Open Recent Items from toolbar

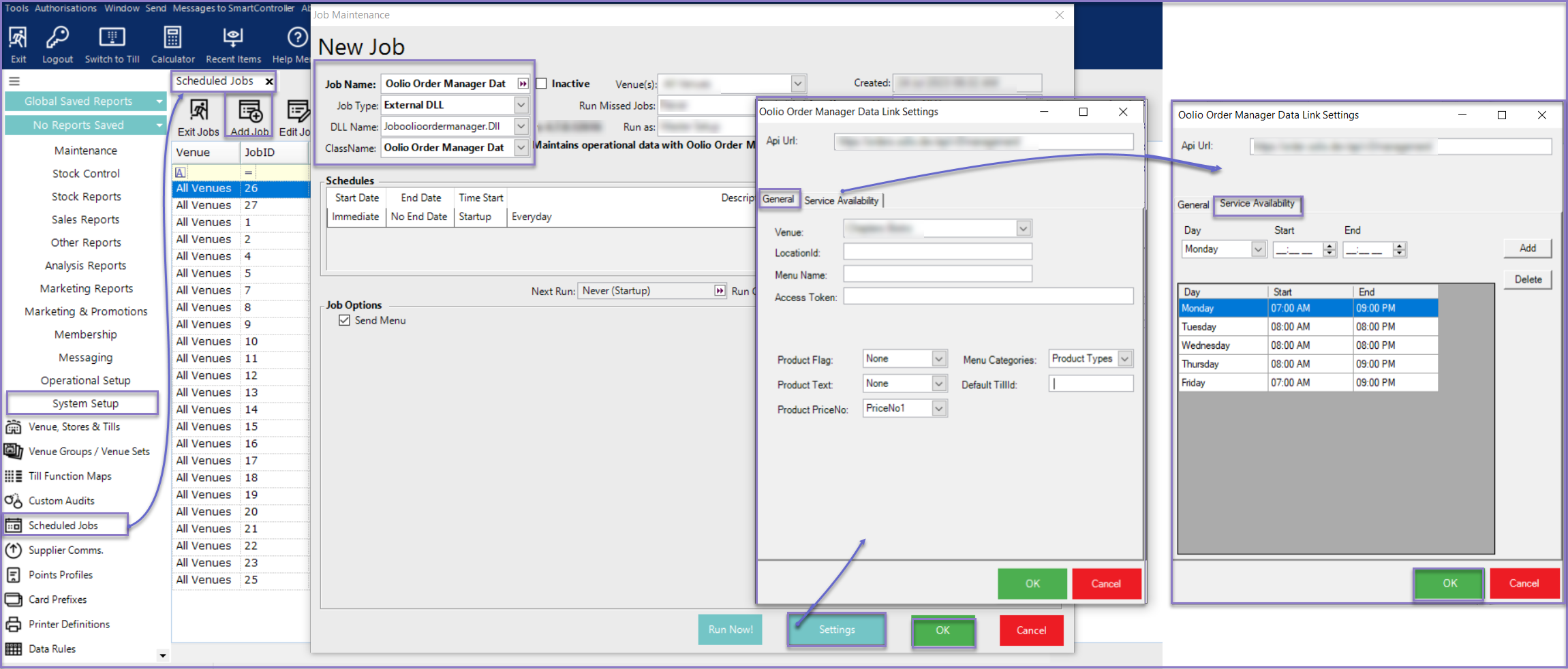click(233, 37)
